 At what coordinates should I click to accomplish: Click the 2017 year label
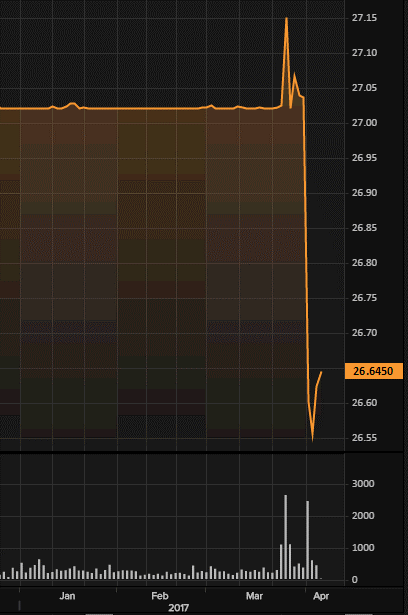click(178, 608)
